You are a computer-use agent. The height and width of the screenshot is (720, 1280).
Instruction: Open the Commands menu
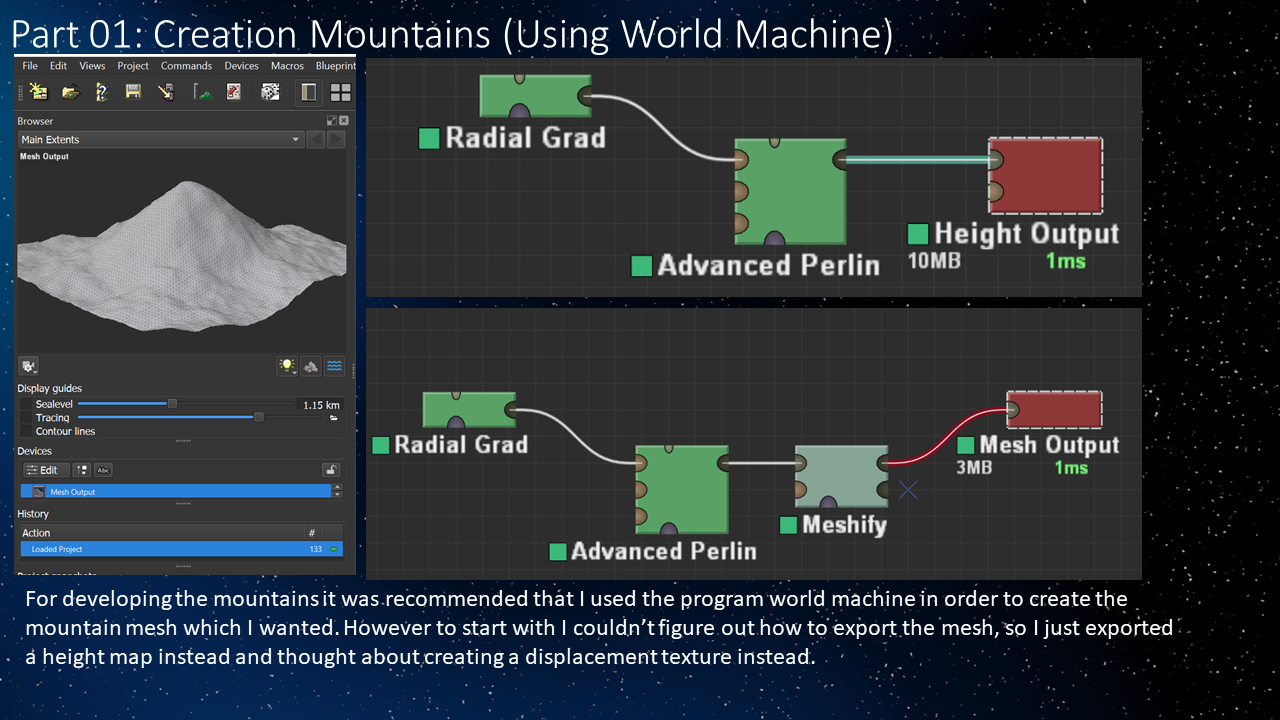(186, 66)
